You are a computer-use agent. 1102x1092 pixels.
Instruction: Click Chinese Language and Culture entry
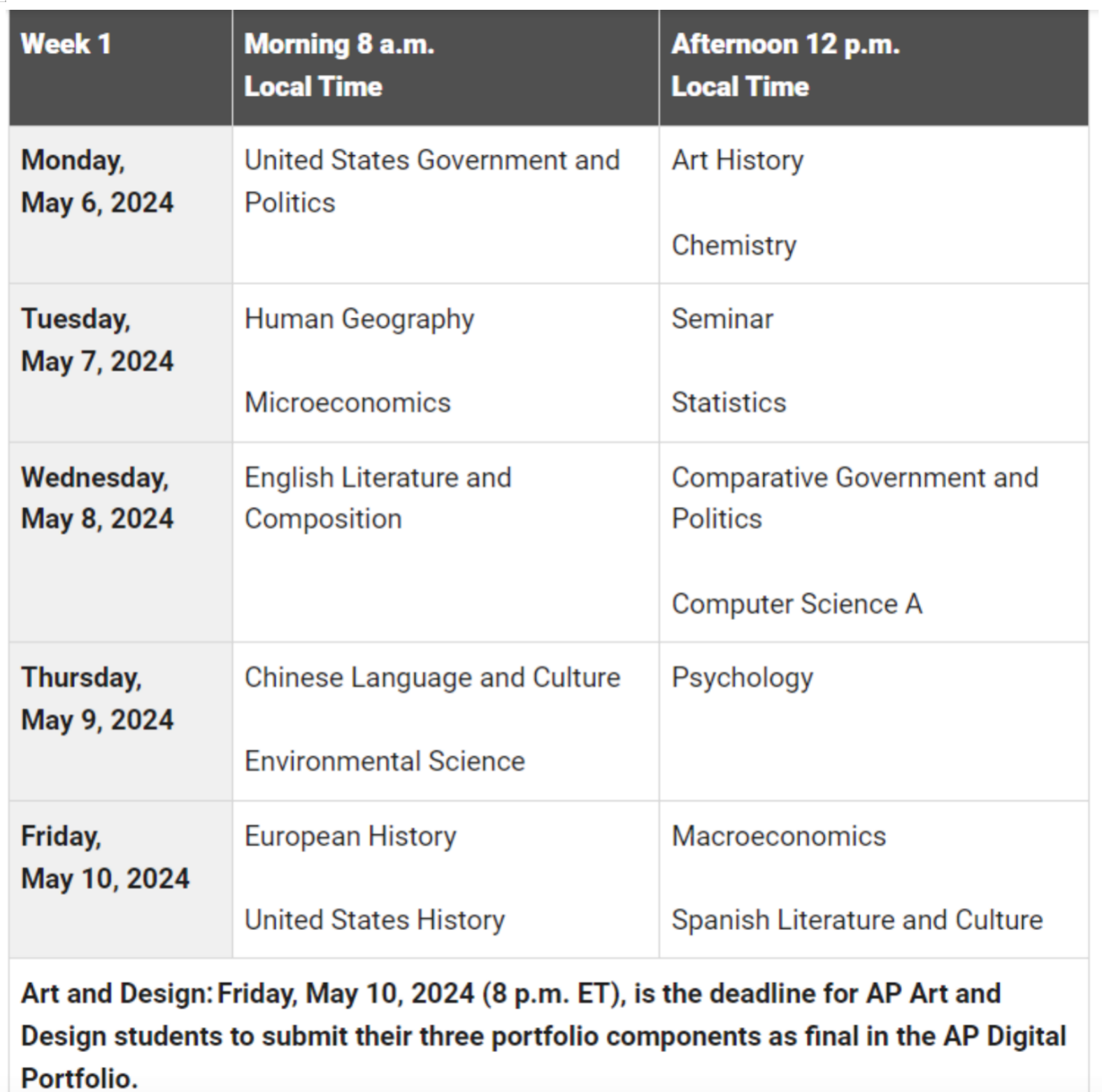click(x=432, y=678)
